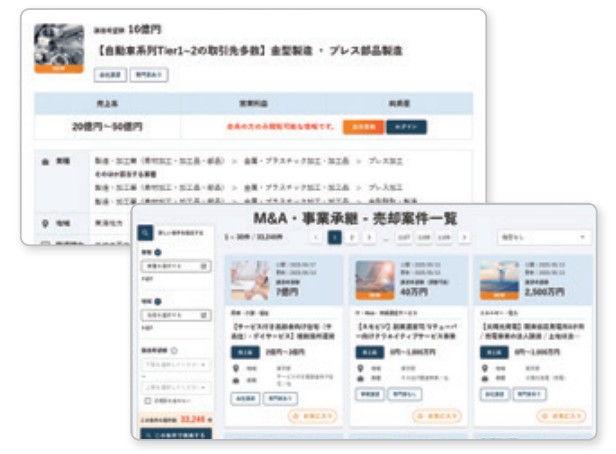Click the next page arrow in pagination

tap(464, 238)
